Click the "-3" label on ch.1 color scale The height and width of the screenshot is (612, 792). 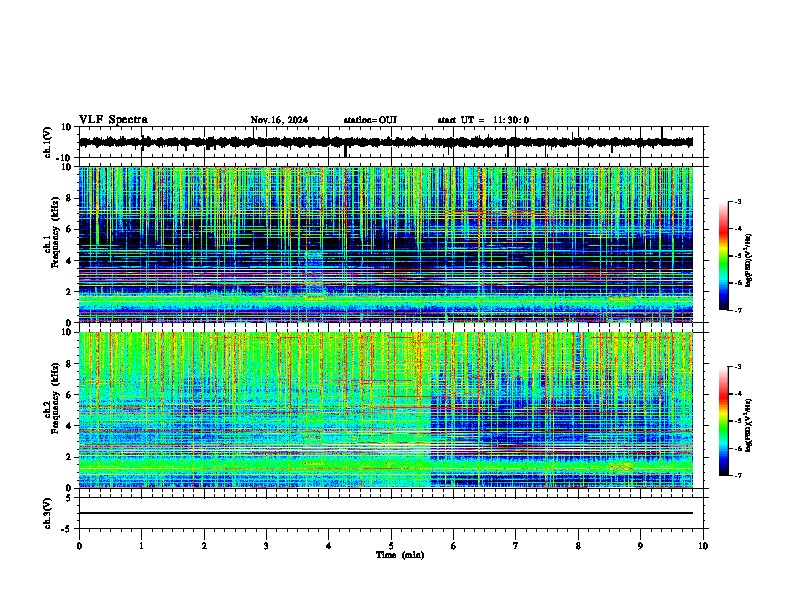(738, 202)
